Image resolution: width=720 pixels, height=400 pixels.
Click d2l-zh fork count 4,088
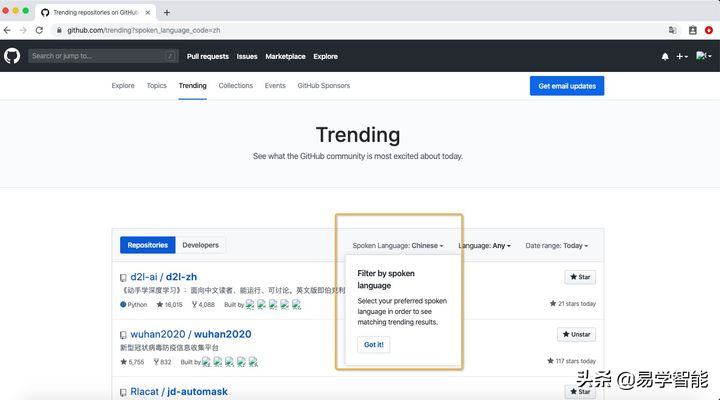pyautogui.click(x=203, y=304)
